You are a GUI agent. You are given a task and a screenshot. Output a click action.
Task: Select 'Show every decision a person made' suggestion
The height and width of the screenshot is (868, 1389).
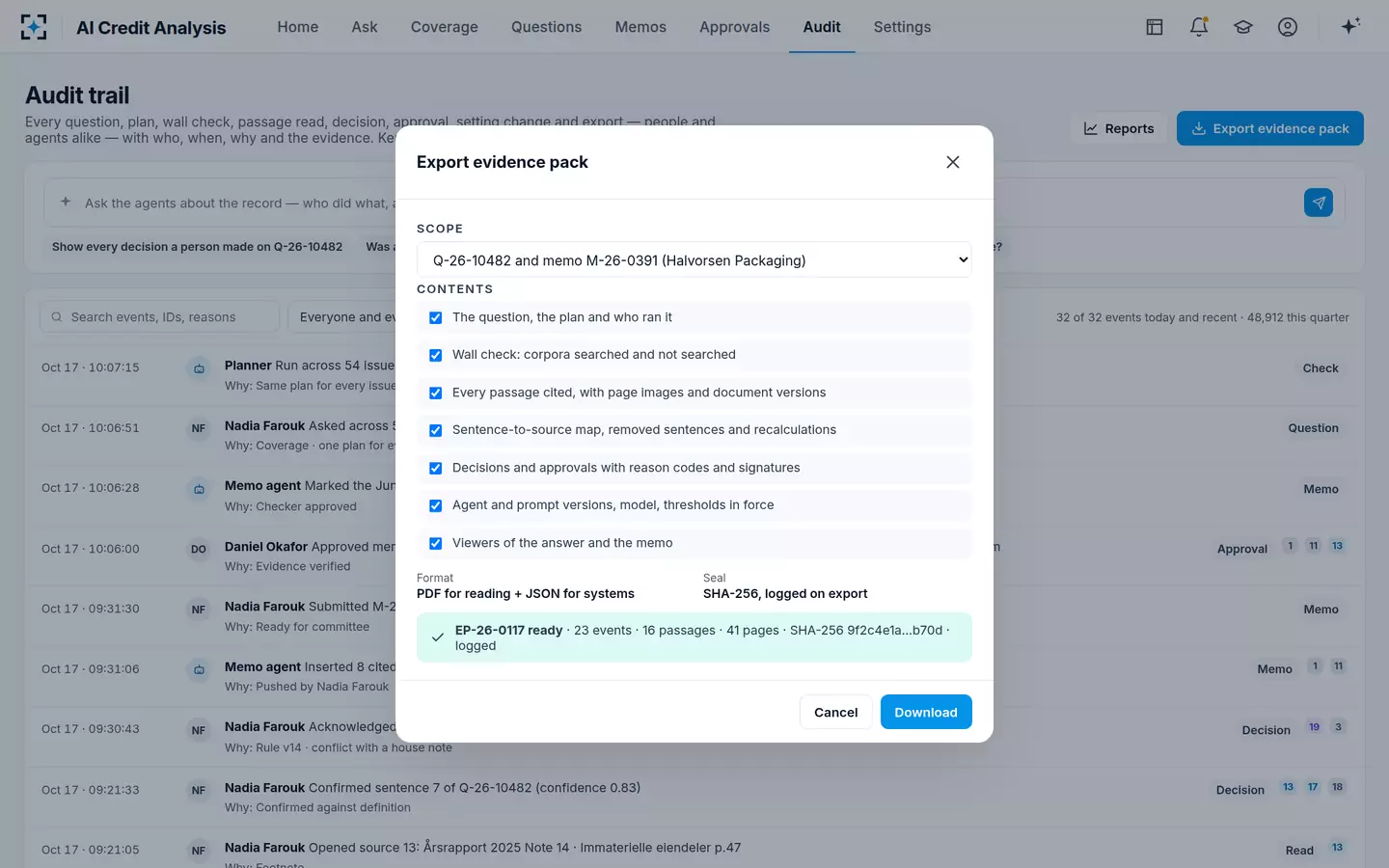click(198, 247)
